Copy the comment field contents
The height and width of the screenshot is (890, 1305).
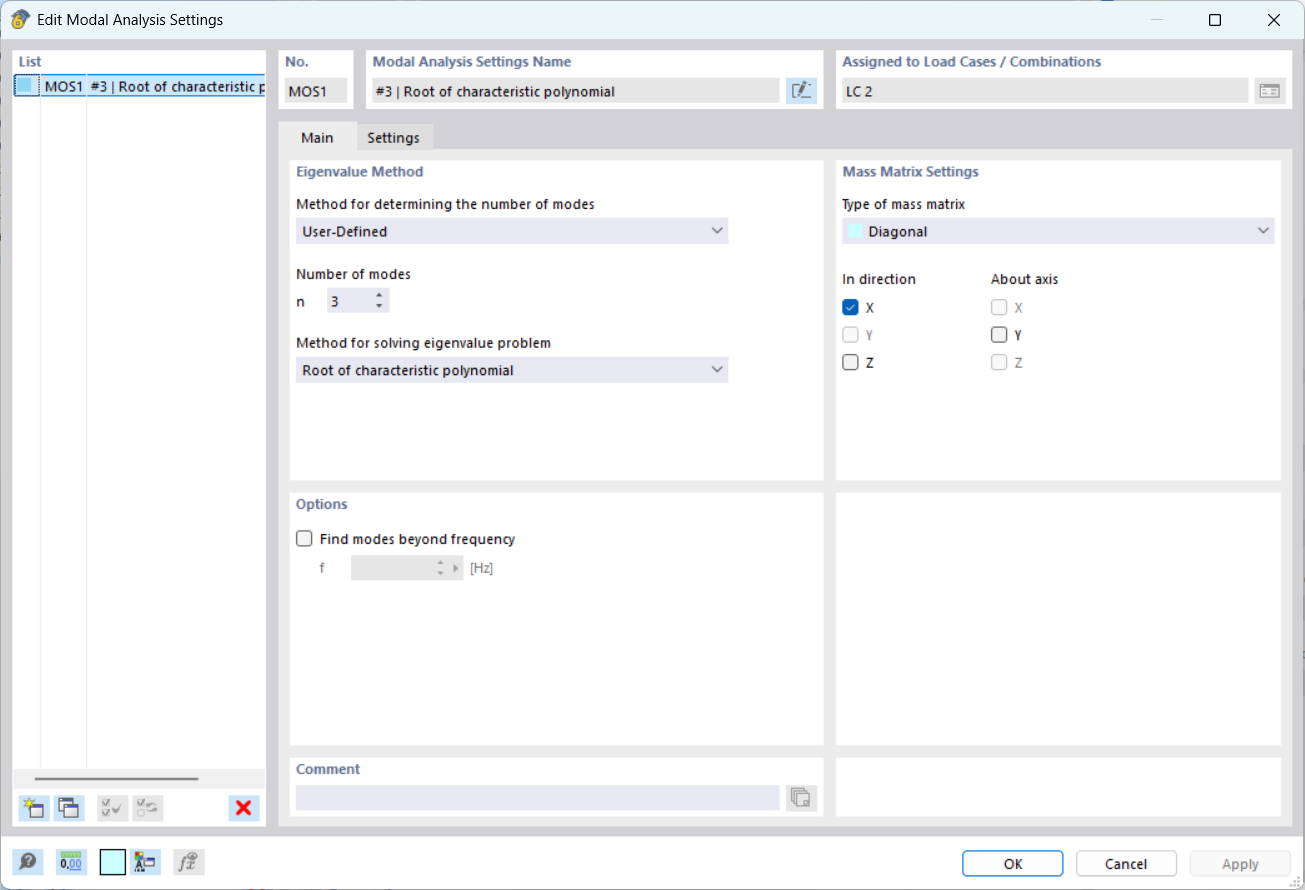[800, 797]
